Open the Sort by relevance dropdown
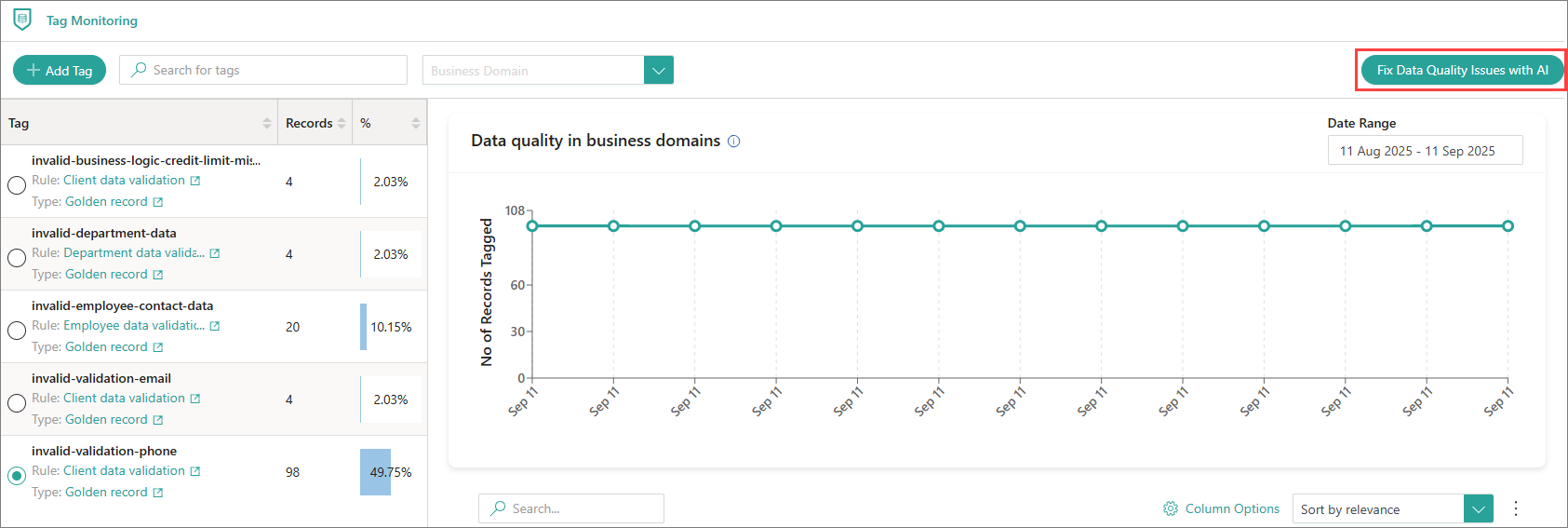 (1478, 509)
